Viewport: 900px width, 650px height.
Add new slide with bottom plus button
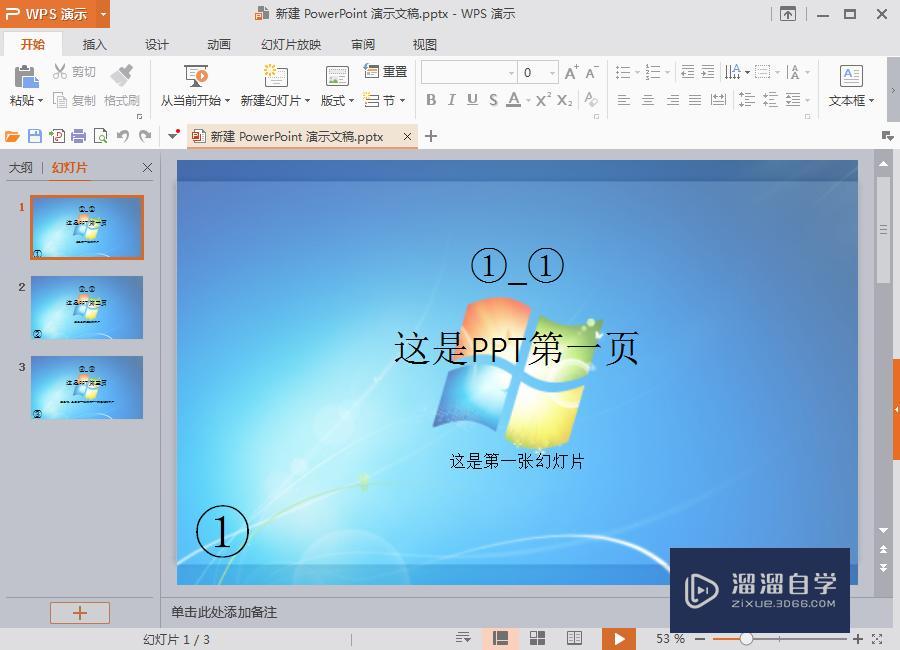[x=80, y=613]
